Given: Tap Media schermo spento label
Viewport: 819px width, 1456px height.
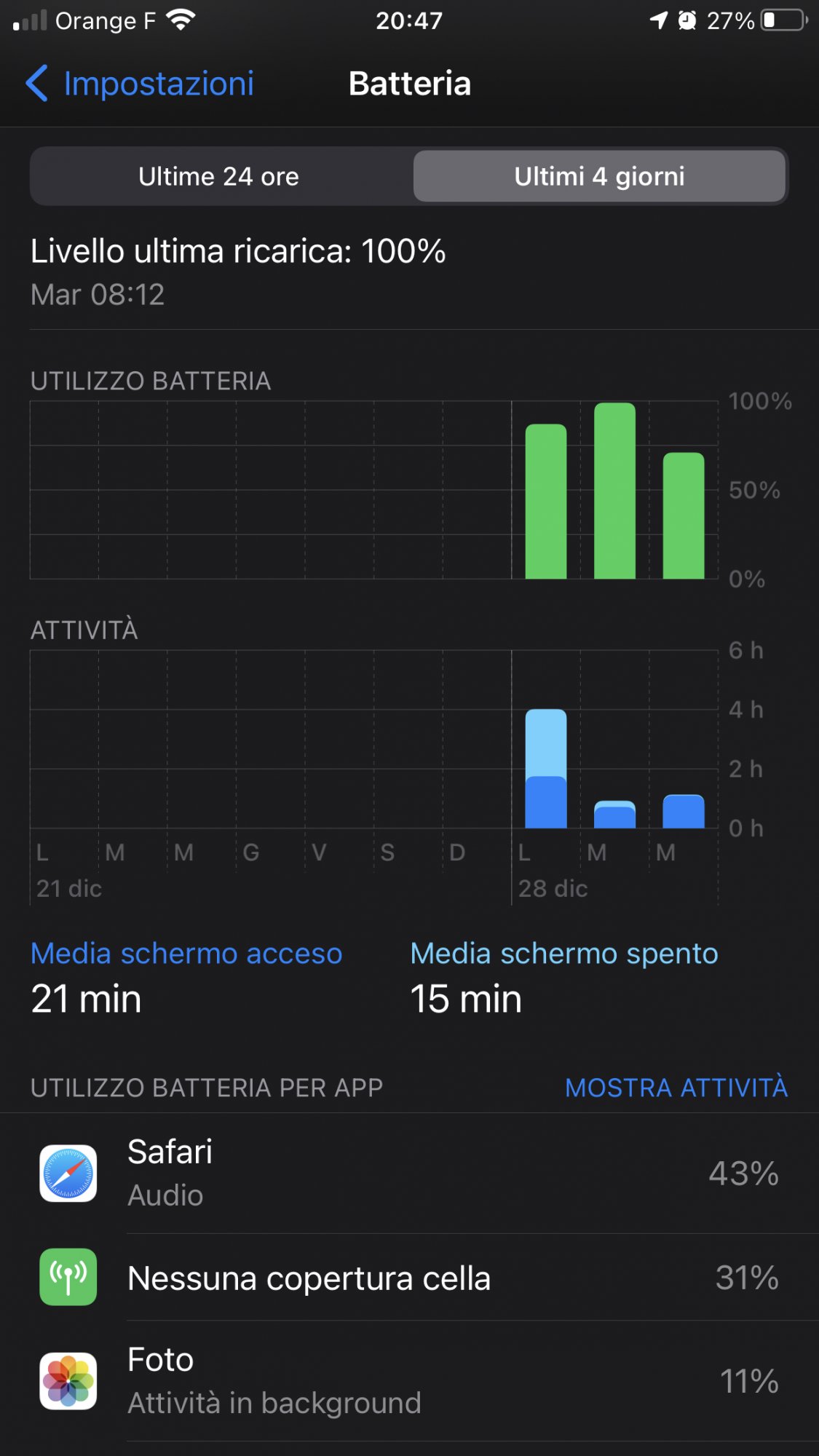Looking at the screenshot, I should [564, 954].
